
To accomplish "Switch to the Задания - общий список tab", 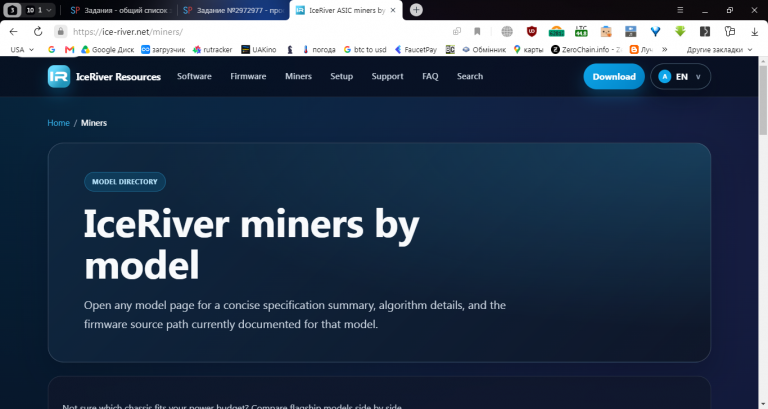I will pyautogui.click(x=119, y=10).
